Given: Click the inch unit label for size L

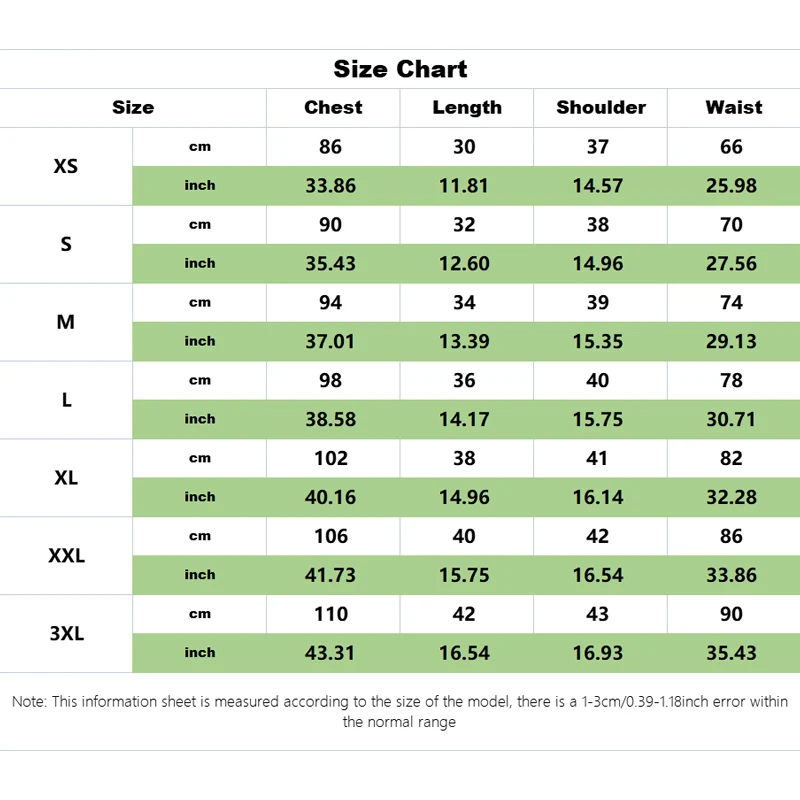Looking at the screenshot, I should tap(200, 419).
